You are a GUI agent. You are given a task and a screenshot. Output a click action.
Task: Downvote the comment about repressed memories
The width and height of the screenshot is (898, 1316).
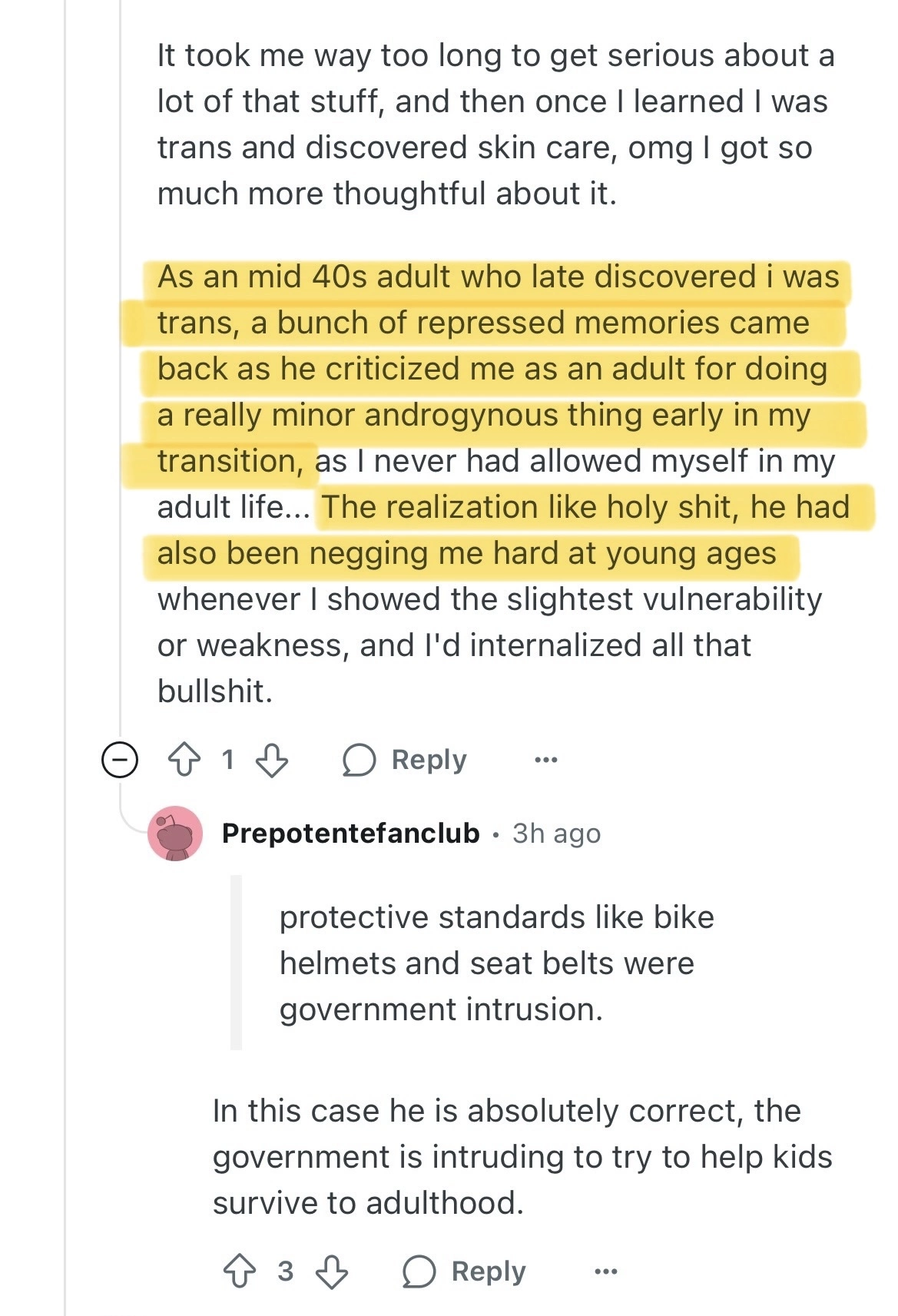pyautogui.click(x=271, y=760)
